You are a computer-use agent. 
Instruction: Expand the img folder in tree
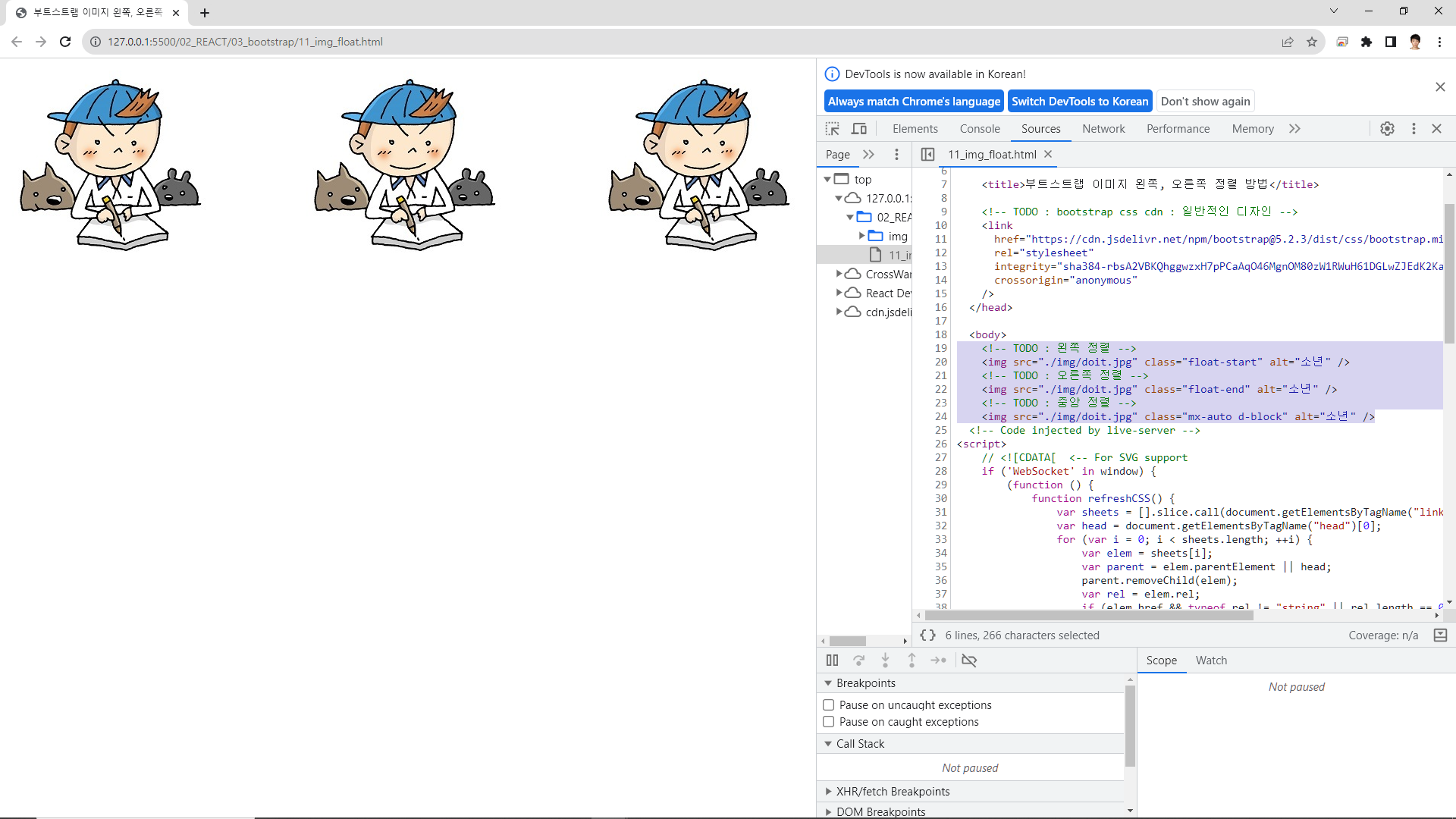point(861,237)
